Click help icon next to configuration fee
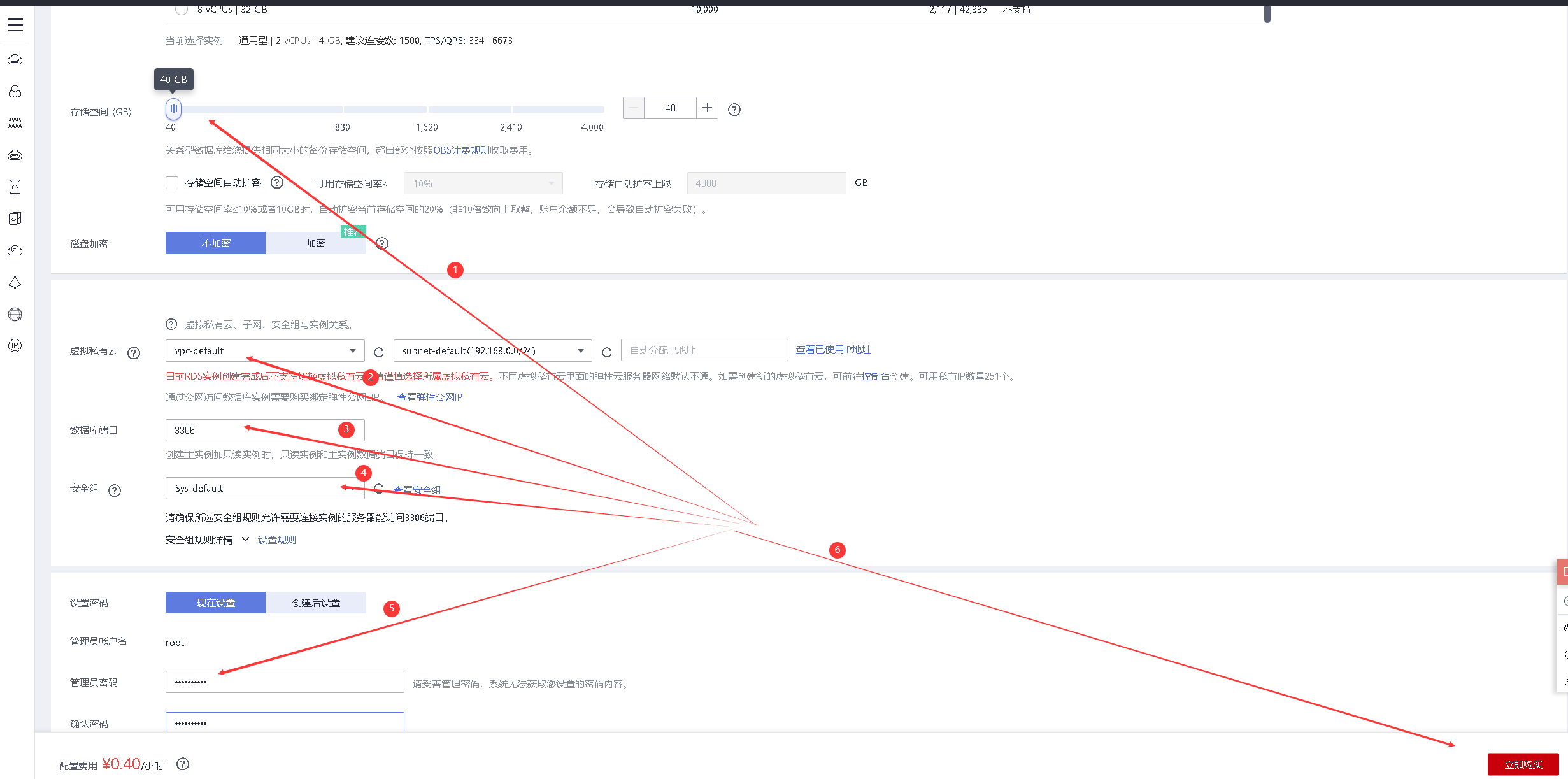This screenshot has height=779, width=1568. [183, 764]
